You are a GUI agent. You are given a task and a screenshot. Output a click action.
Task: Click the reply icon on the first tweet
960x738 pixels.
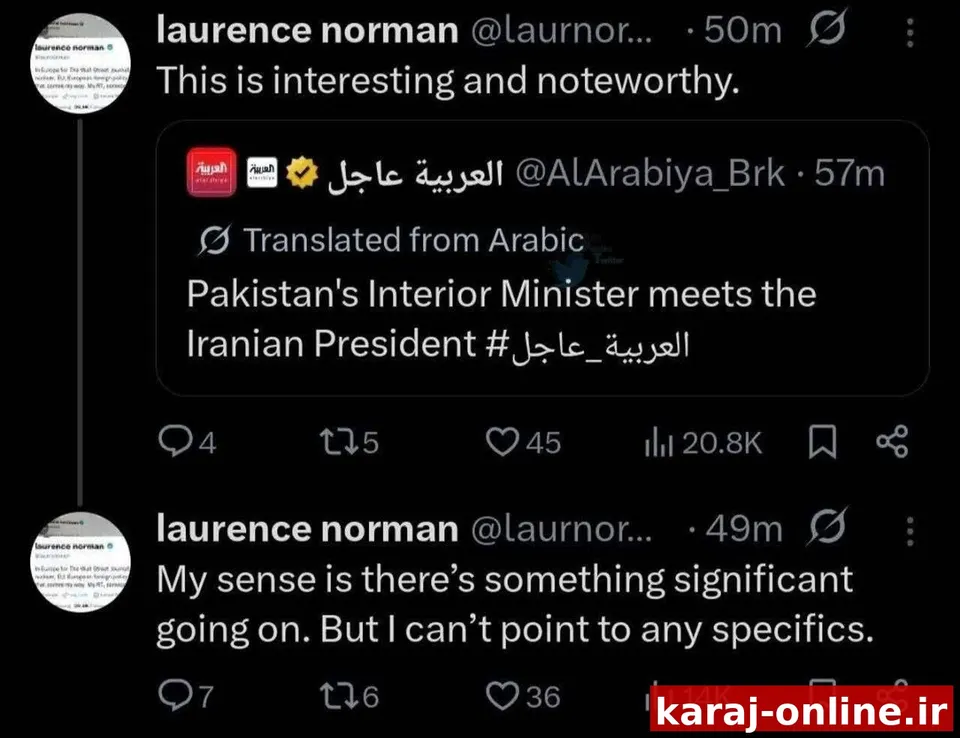[175, 442]
